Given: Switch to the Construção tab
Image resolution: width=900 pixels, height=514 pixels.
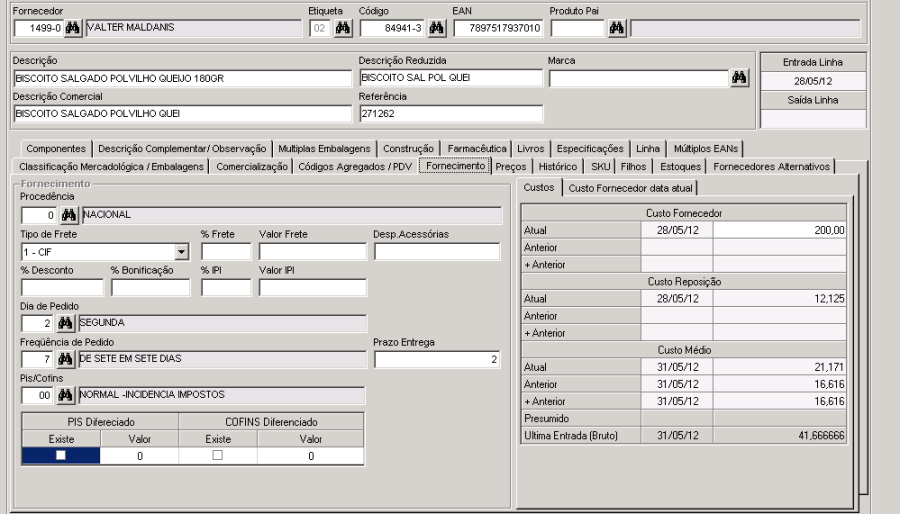Looking at the screenshot, I should click(408, 149).
